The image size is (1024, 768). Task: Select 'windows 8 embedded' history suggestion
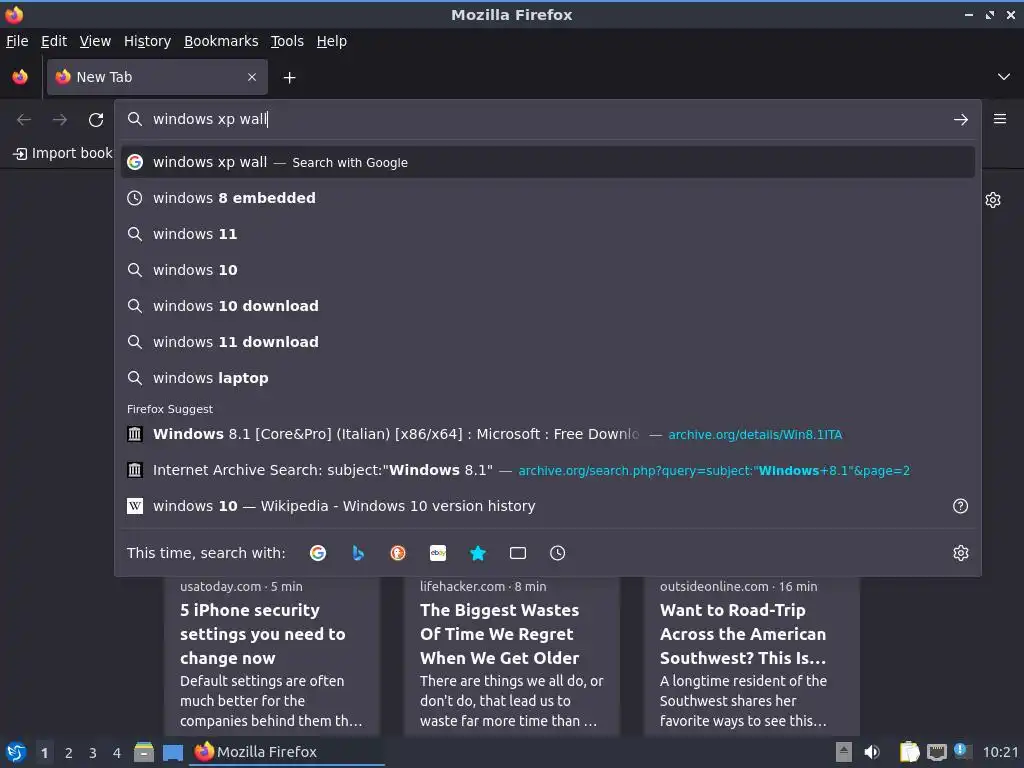pyautogui.click(x=548, y=198)
